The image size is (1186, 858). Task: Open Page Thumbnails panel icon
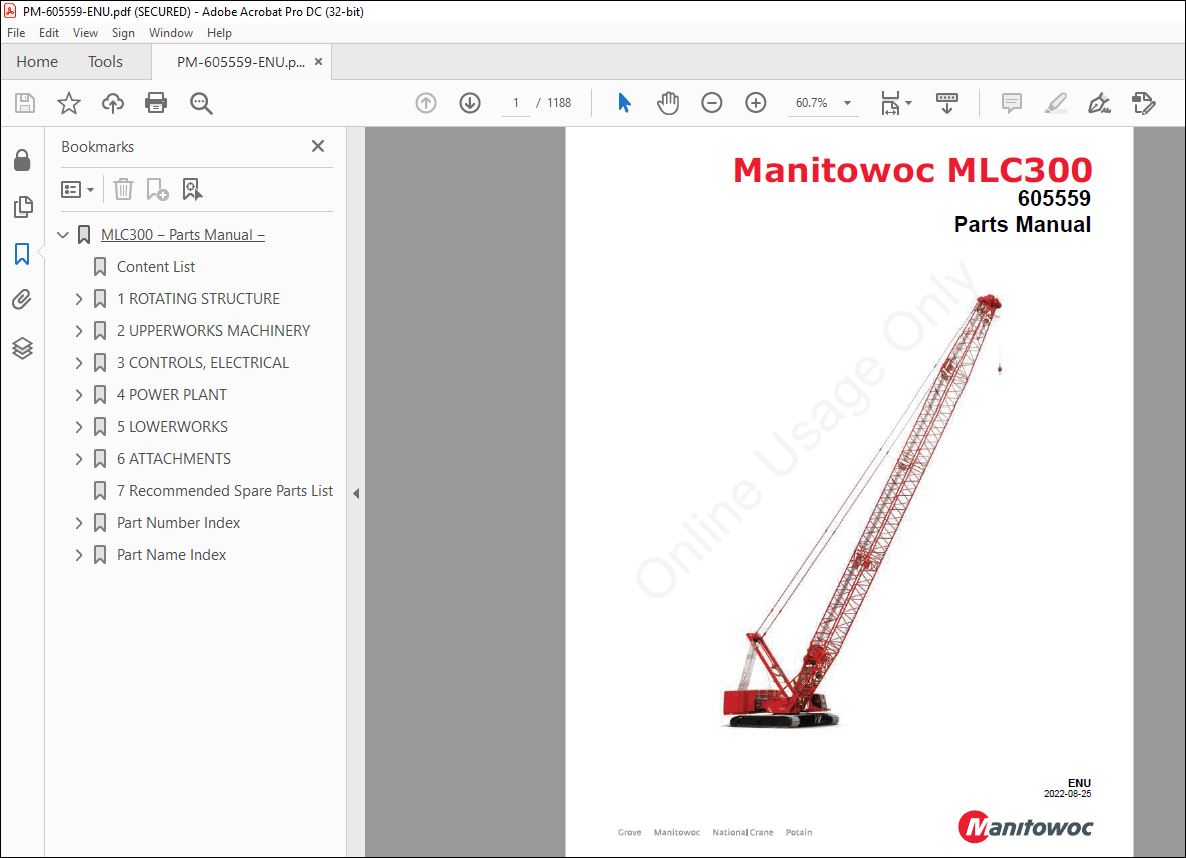point(23,207)
